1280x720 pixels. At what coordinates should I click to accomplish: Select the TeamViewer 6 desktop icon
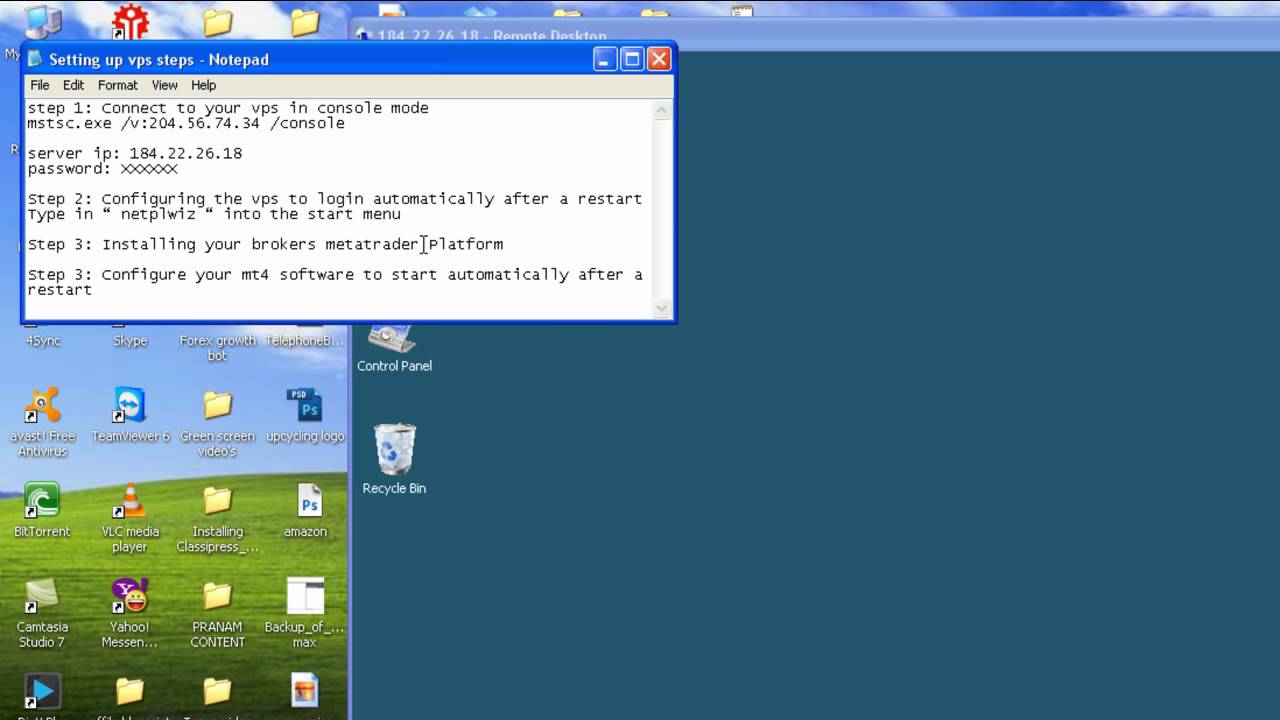pyautogui.click(x=130, y=415)
